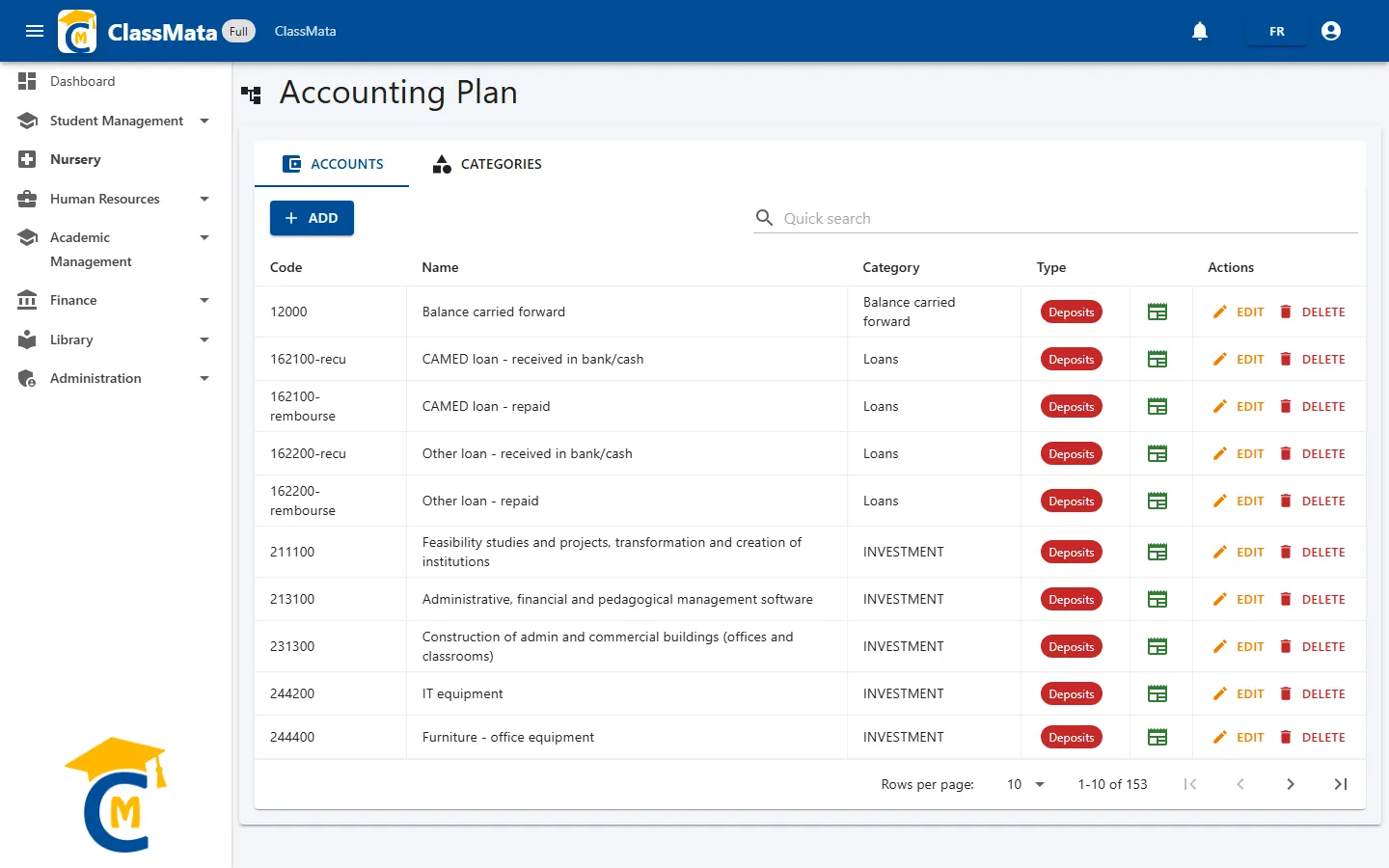Viewport: 1389px width, 868px height.
Task: Click the Administration shield icon
Action: pos(27,378)
